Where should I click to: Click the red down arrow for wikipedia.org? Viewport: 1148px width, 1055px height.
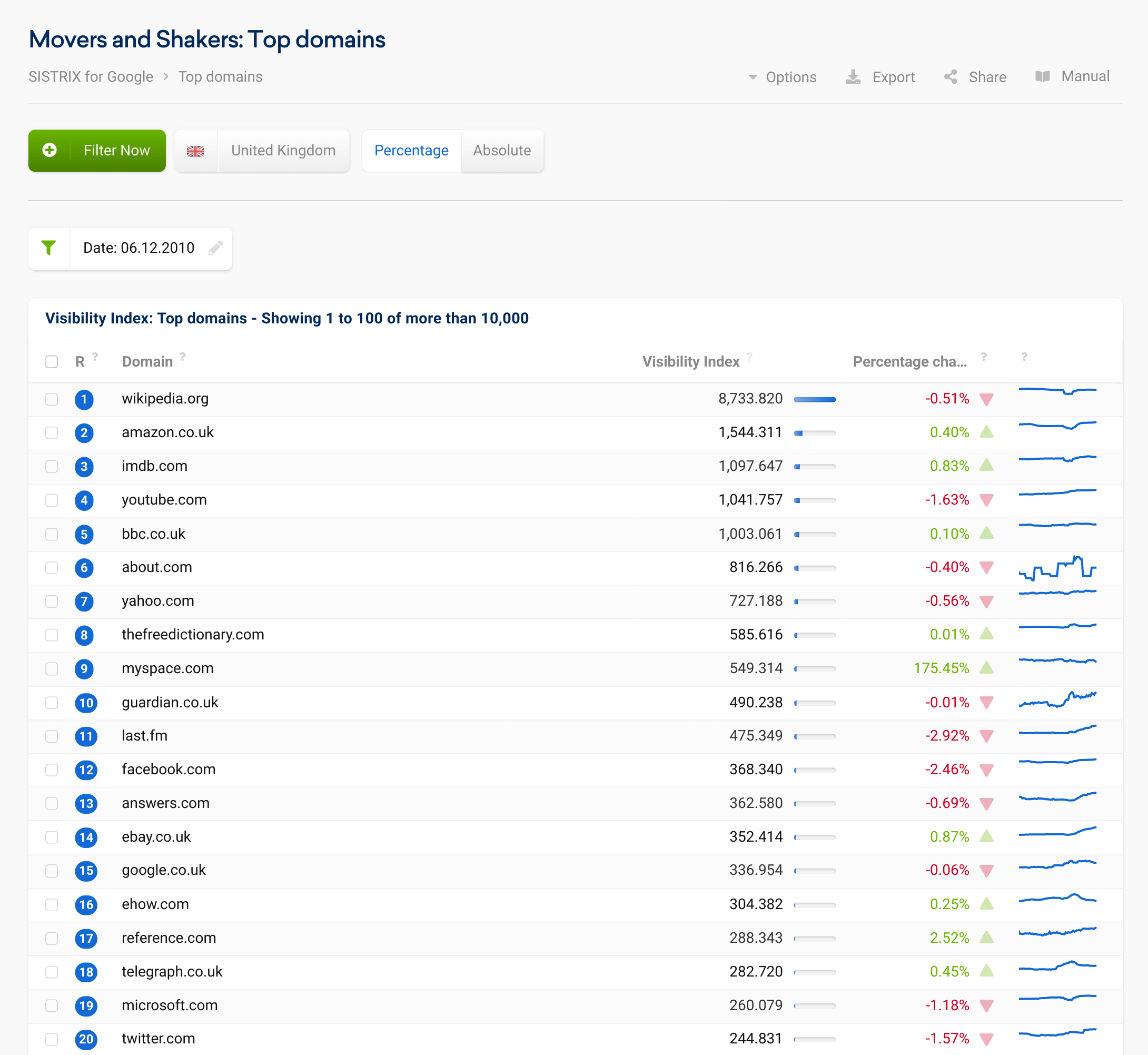pyautogui.click(x=986, y=400)
